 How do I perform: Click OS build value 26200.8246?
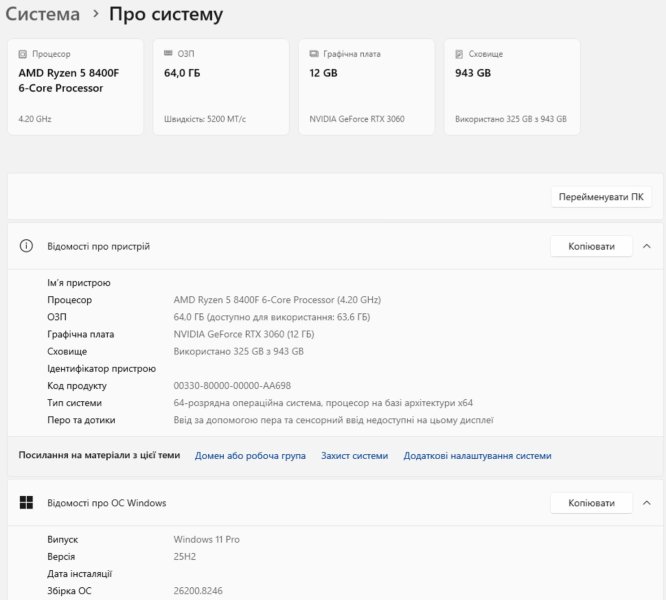(198, 591)
